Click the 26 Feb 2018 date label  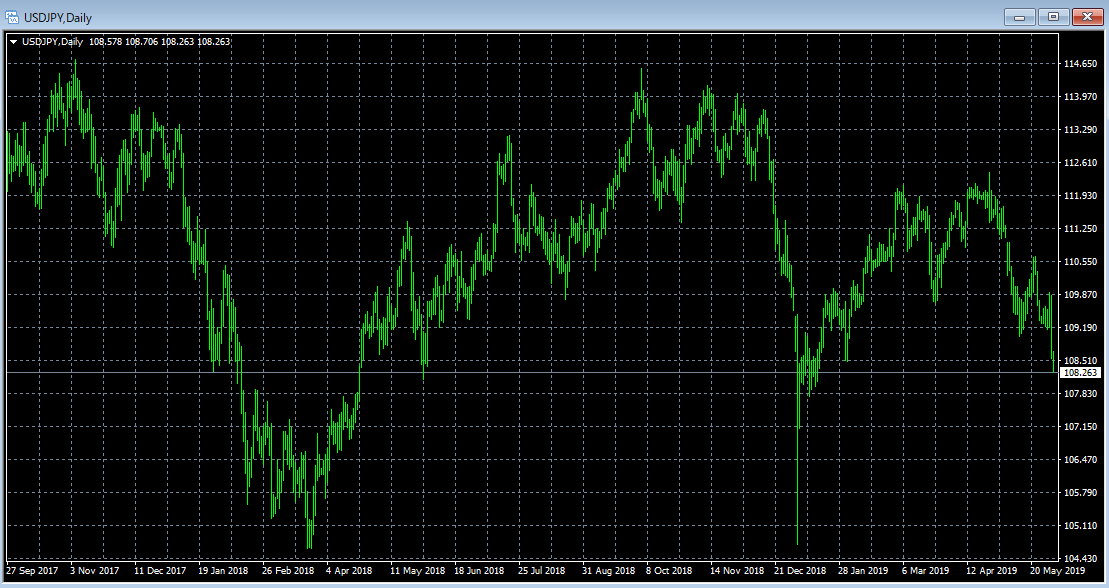click(288, 570)
